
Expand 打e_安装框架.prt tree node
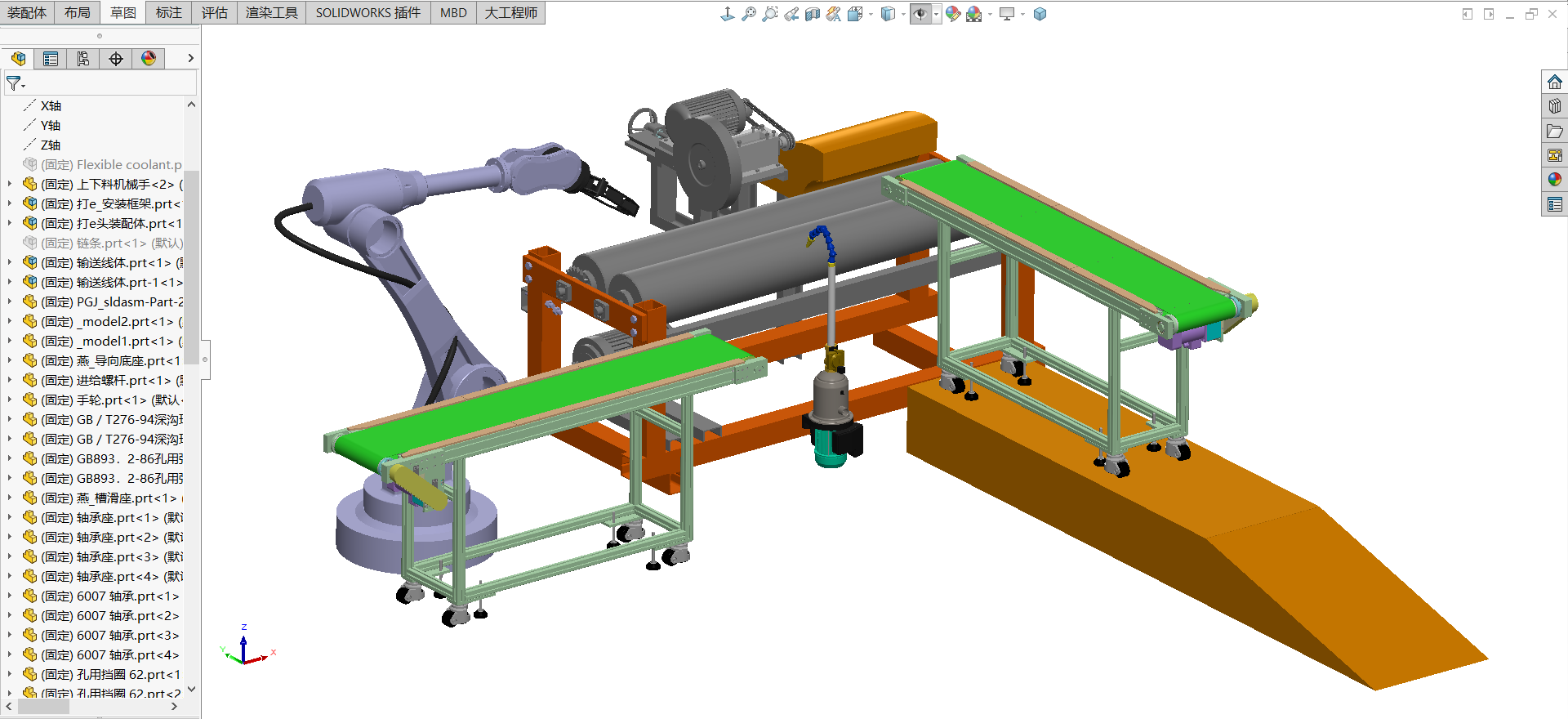9,203
